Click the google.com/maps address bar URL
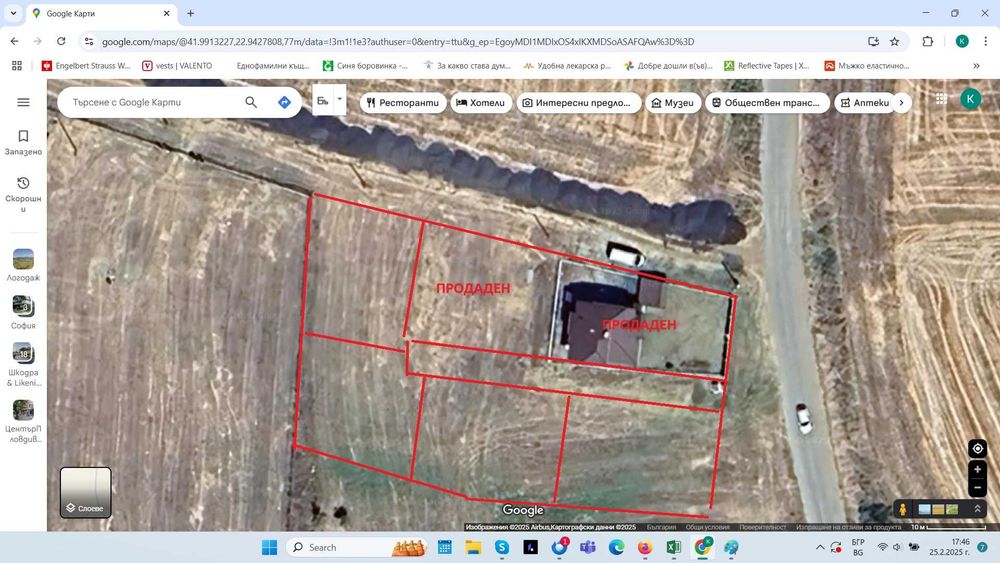Viewport: 1000px width, 563px height. click(398, 41)
